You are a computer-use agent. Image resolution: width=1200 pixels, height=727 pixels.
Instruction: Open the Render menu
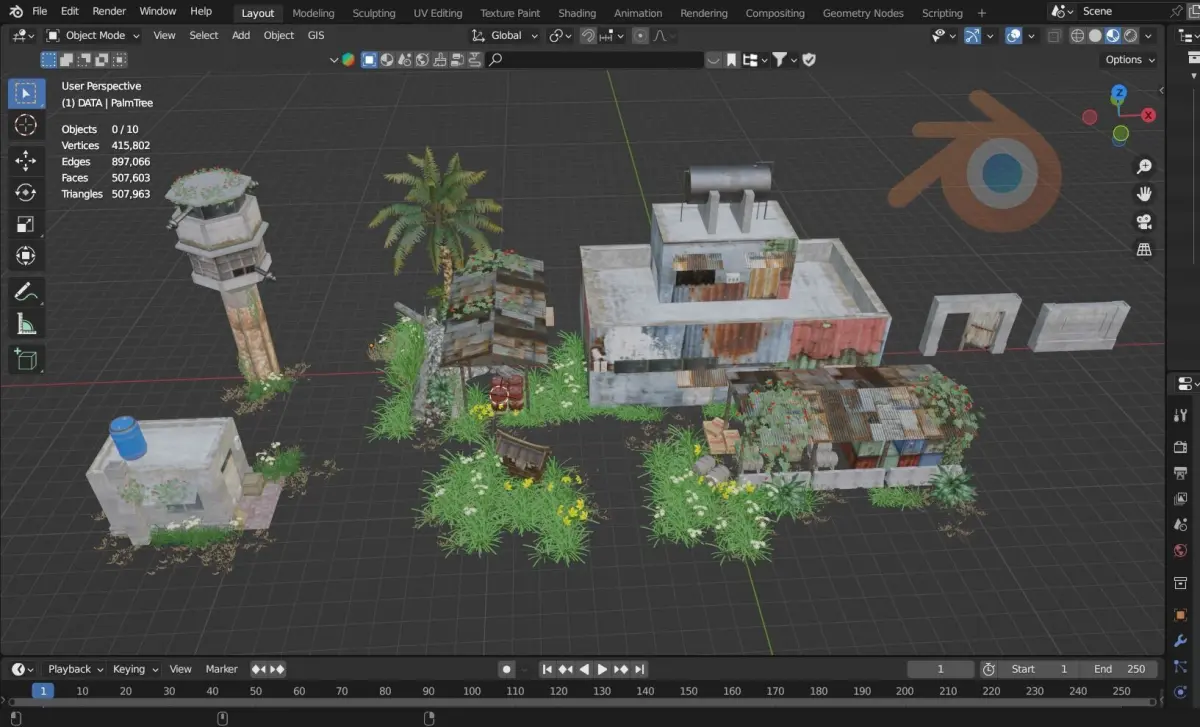(x=109, y=11)
